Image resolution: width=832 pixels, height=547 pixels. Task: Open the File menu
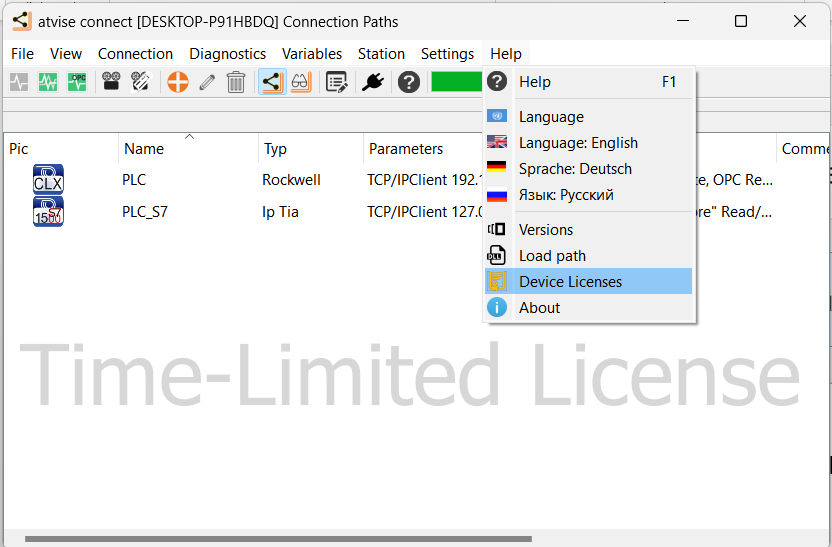coord(22,54)
